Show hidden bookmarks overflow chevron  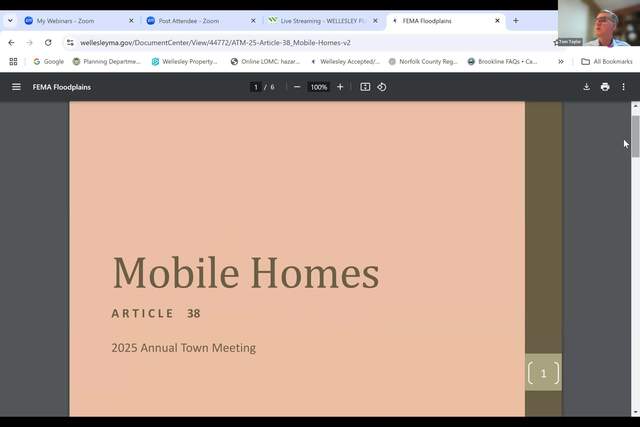click(560, 61)
